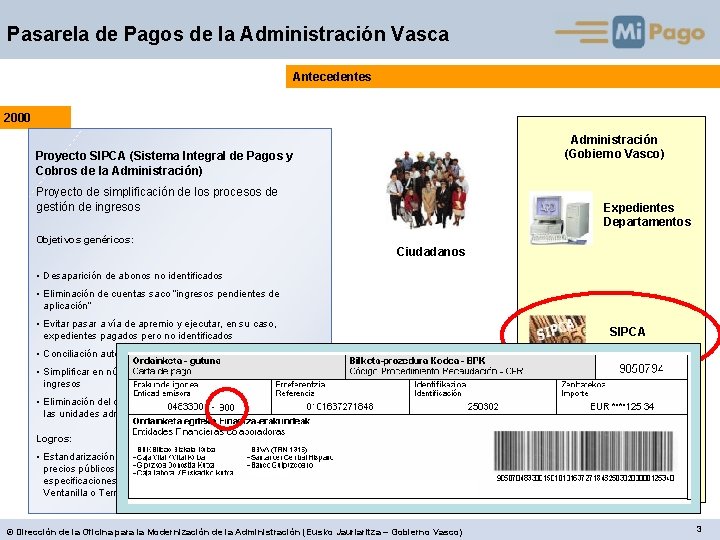Click the copyright footer text
This screenshot has height=540, width=720.
(234, 532)
